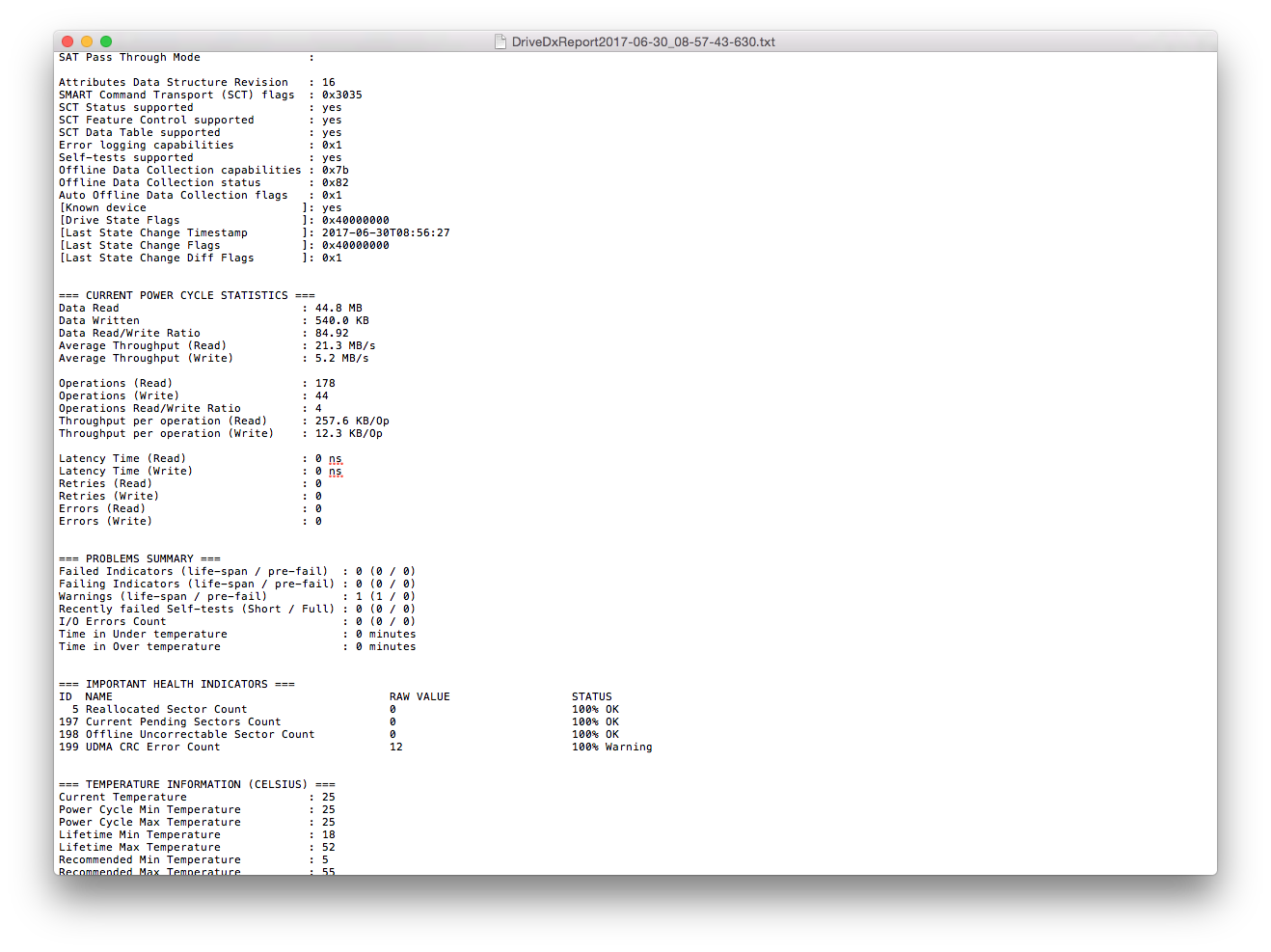Select the "100% Warning" status text

coord(612,748)
